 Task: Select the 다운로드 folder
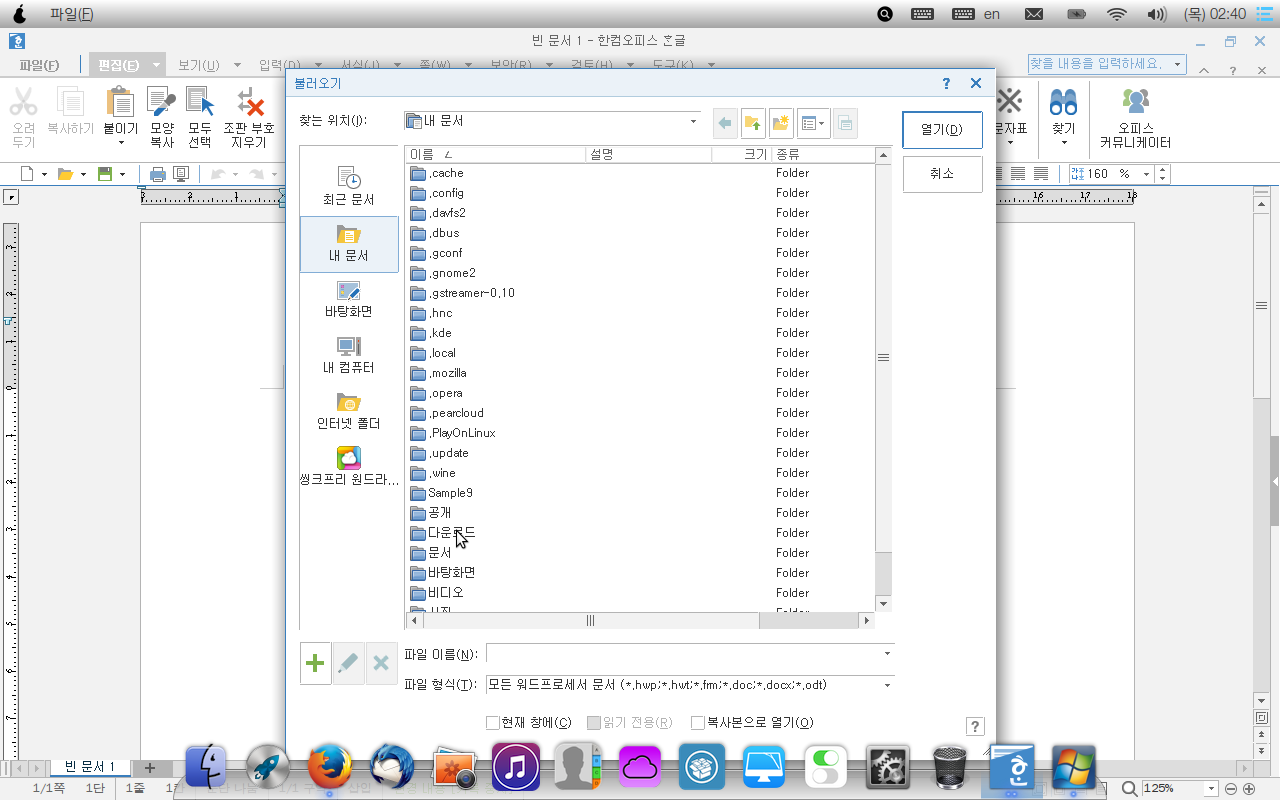(x=444, y=533)
